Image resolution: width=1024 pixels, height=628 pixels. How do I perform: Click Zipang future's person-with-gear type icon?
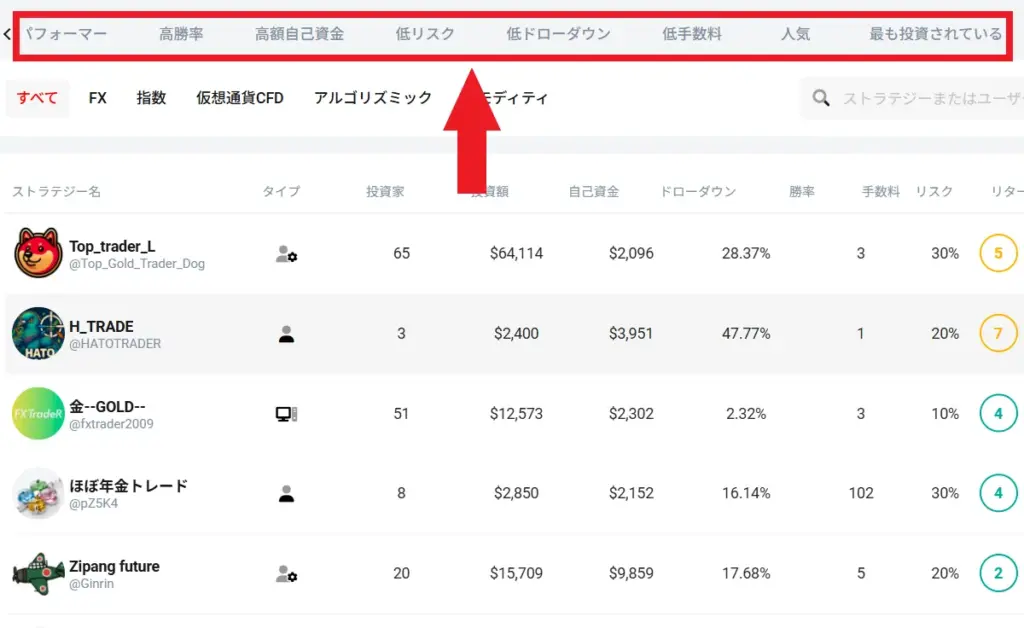284,573
